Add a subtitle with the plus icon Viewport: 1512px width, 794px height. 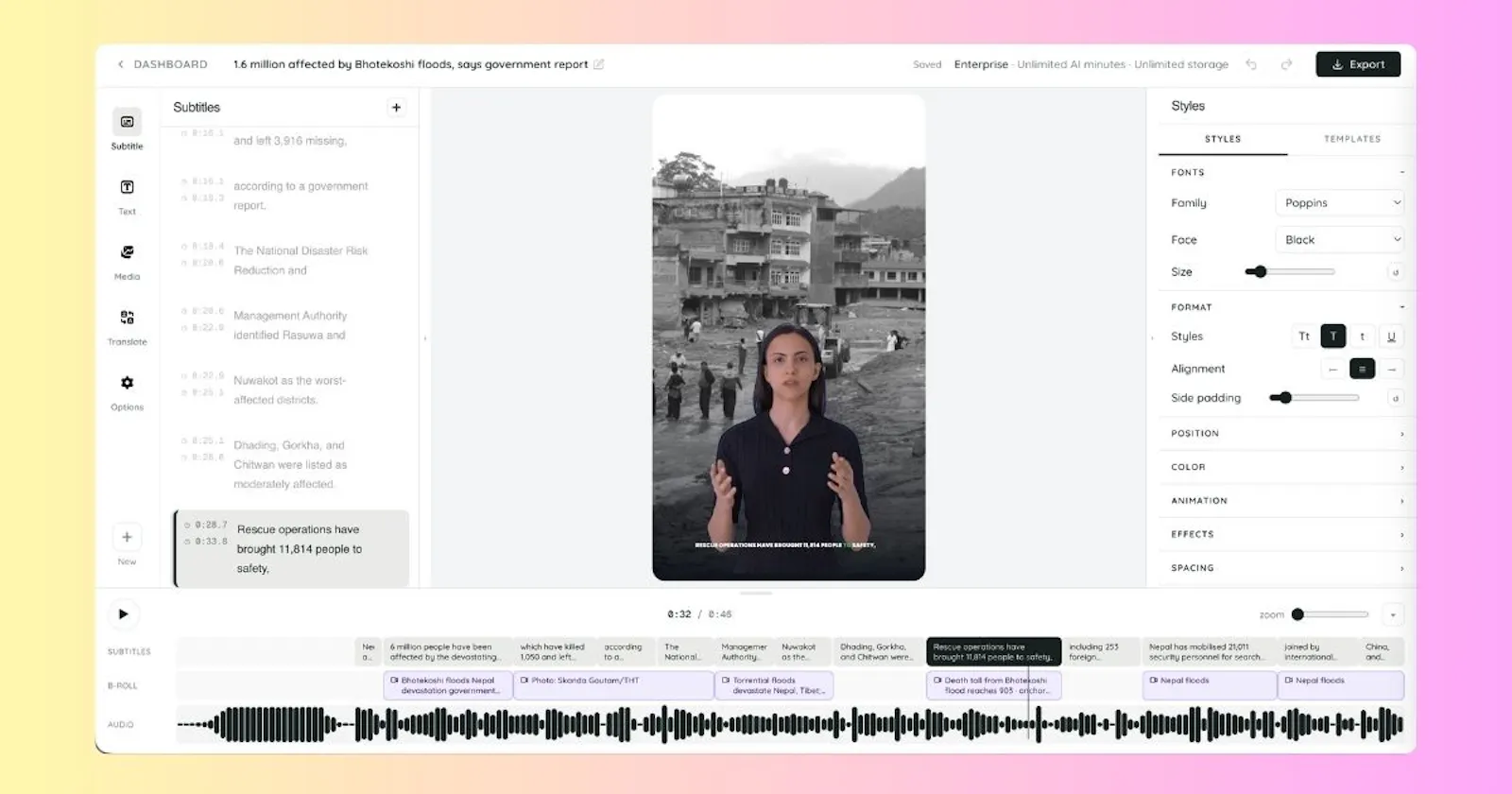pos(397,108)
